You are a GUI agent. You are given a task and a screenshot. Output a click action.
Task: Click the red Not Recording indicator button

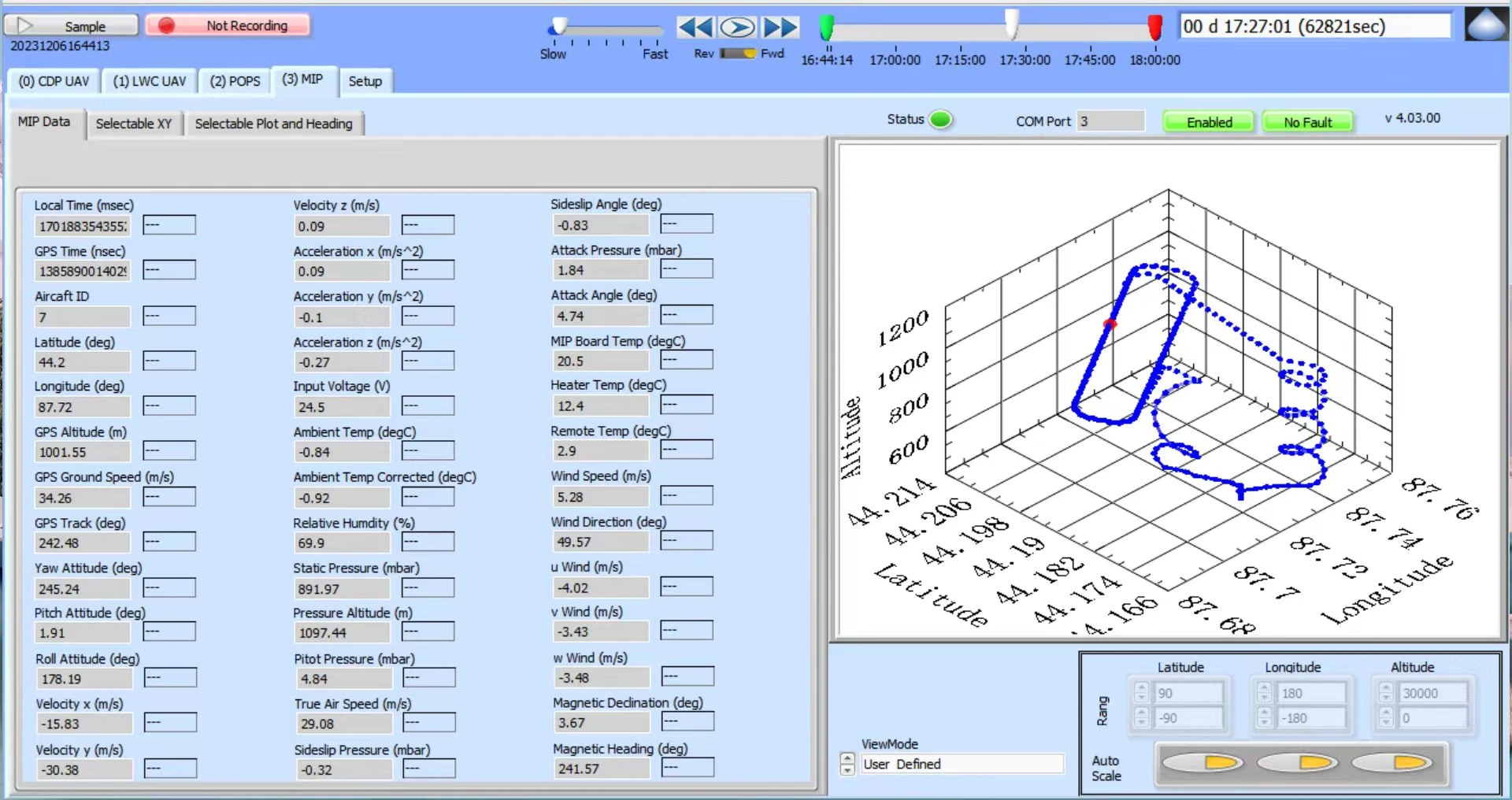pos(228,26)
